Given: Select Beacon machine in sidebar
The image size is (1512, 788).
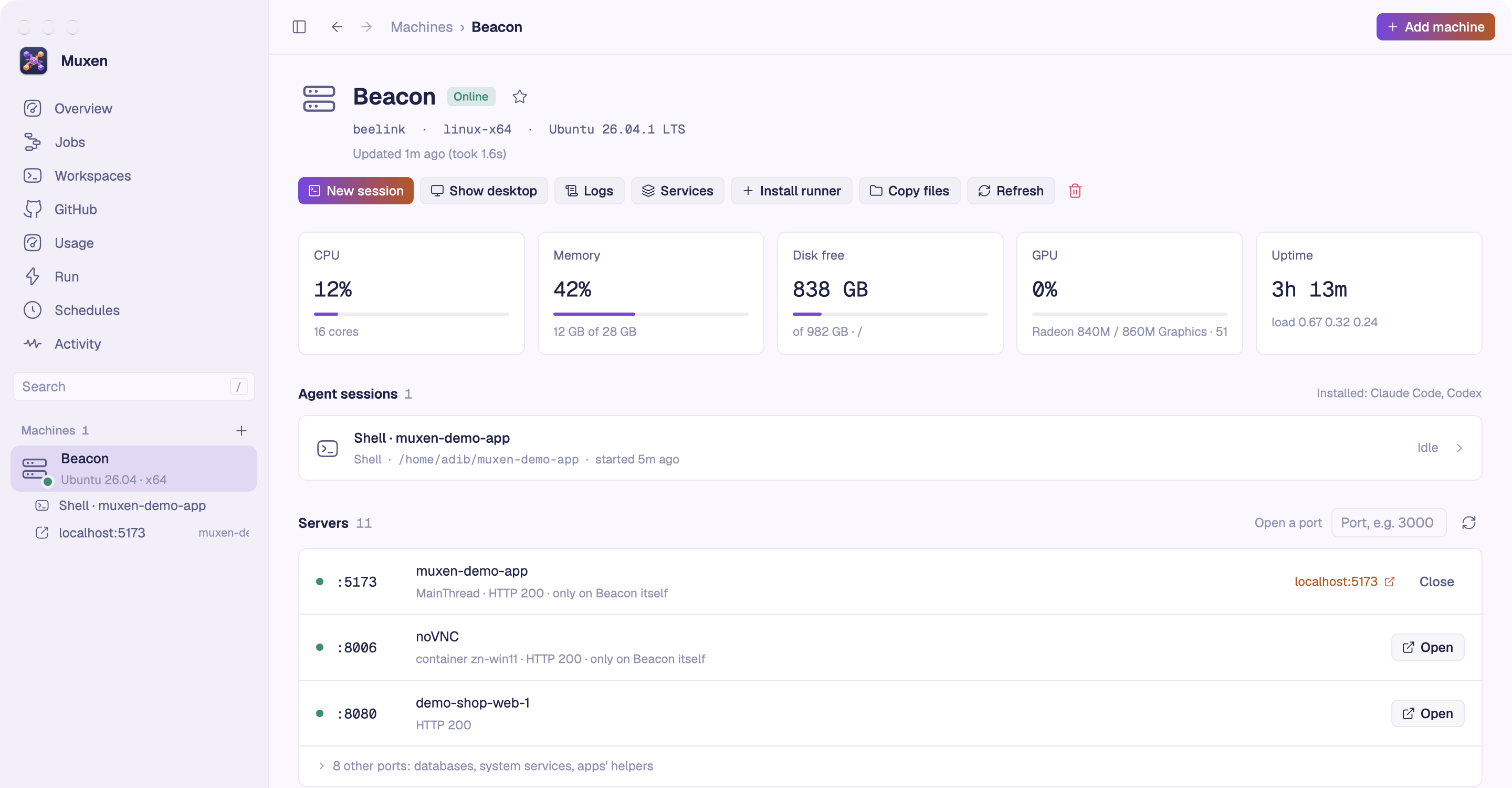Looking at the screenshot, I should coord(134,469).
